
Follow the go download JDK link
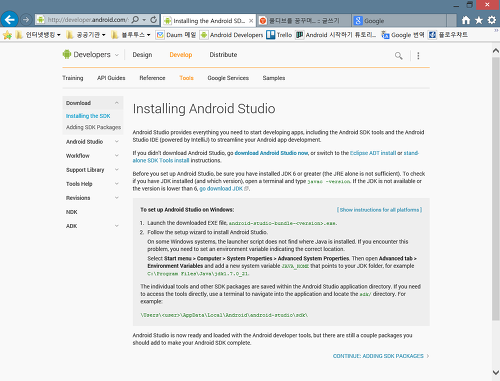[x=221, y=189]
